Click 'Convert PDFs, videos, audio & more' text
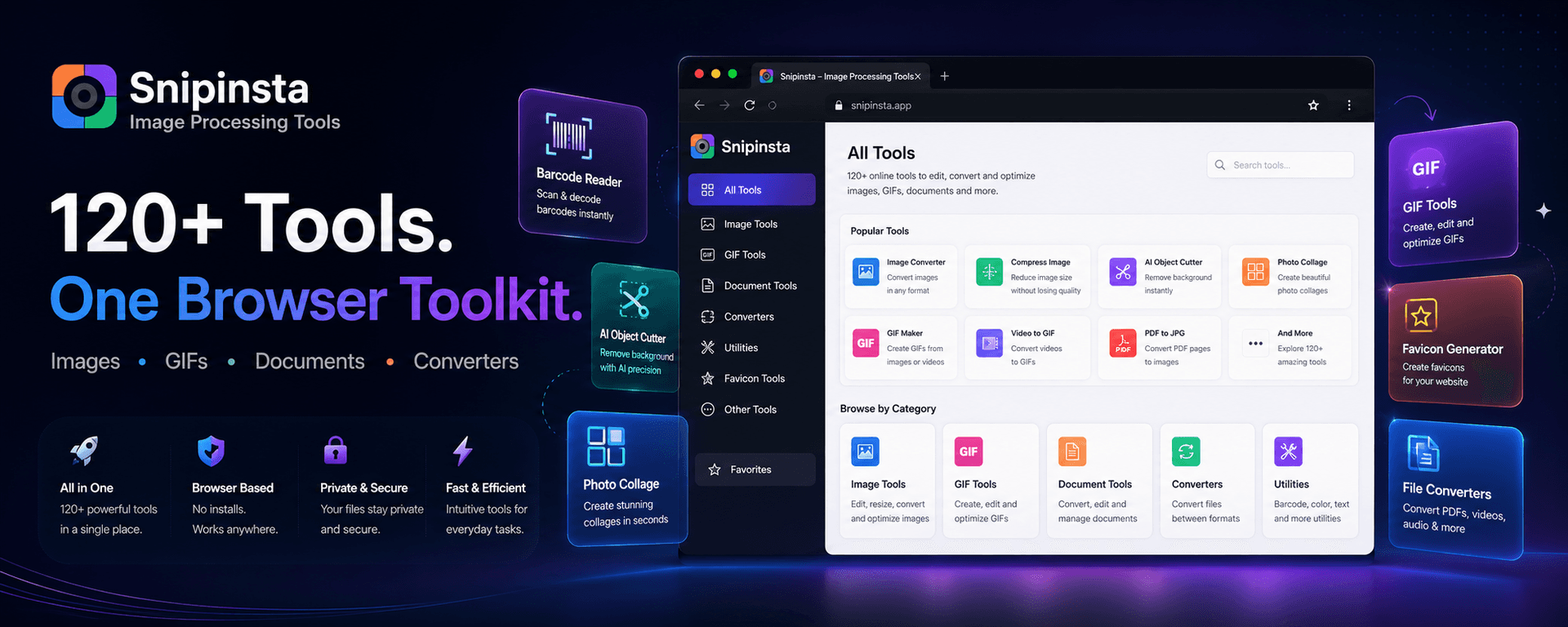This screenshot has width=1568, height=627. 1454,518
